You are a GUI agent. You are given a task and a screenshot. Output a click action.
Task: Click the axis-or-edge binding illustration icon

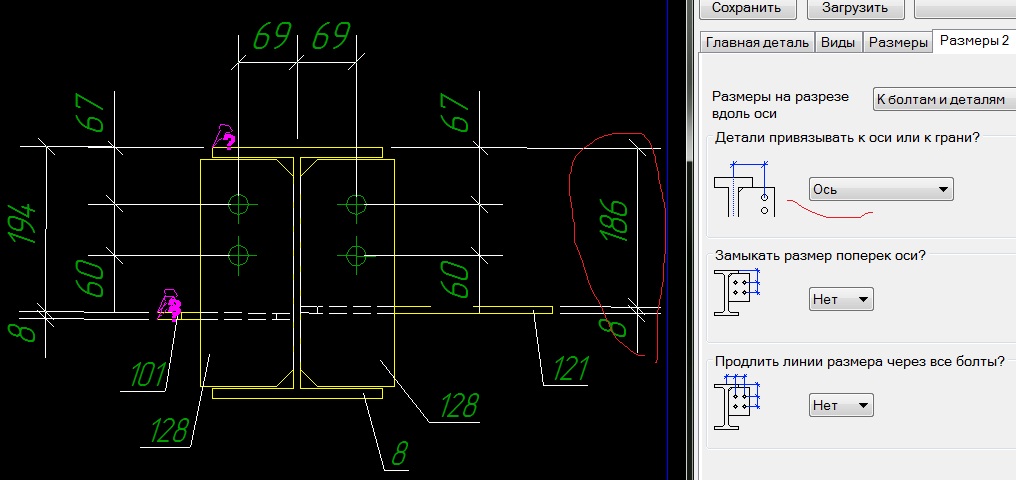pyautogui.click(x=746, y=189)
